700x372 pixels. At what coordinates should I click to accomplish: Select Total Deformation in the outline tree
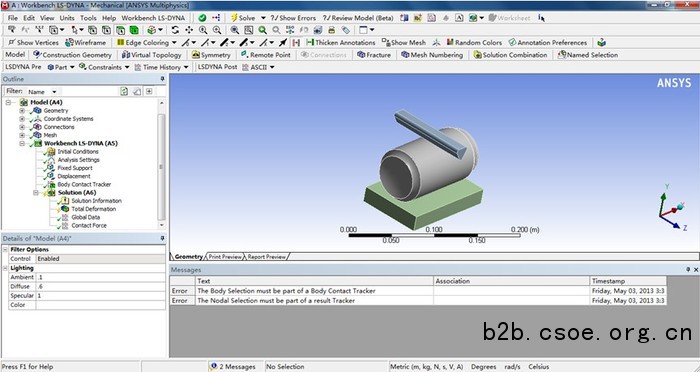pyautogui.click(x=93, y=209)
